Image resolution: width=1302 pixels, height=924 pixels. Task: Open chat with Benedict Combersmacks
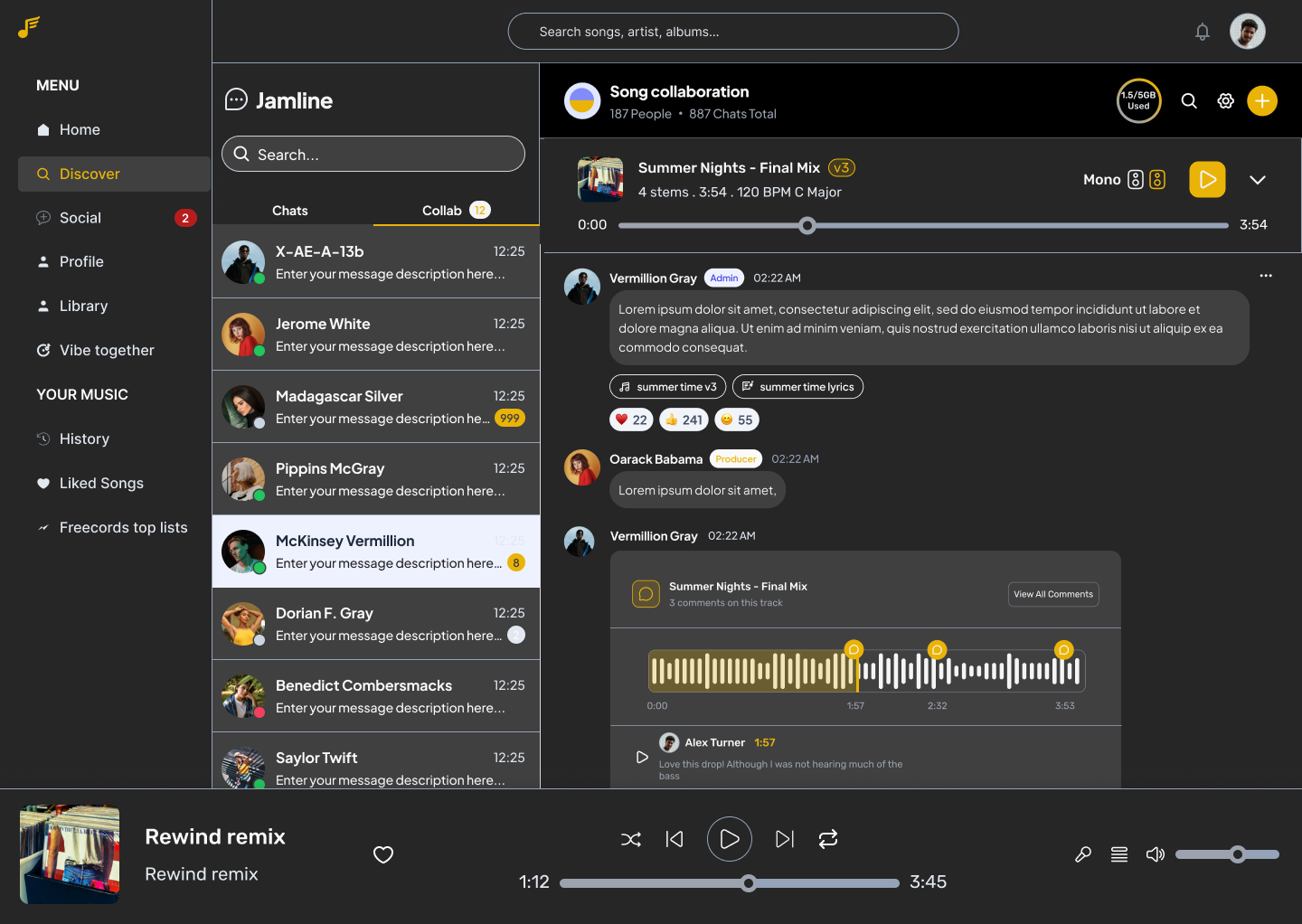[376, 696]
